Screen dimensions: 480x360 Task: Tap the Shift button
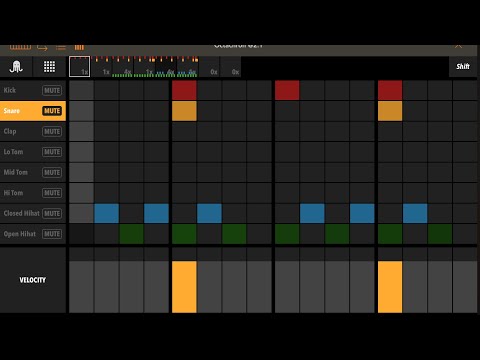coord(463,66)
